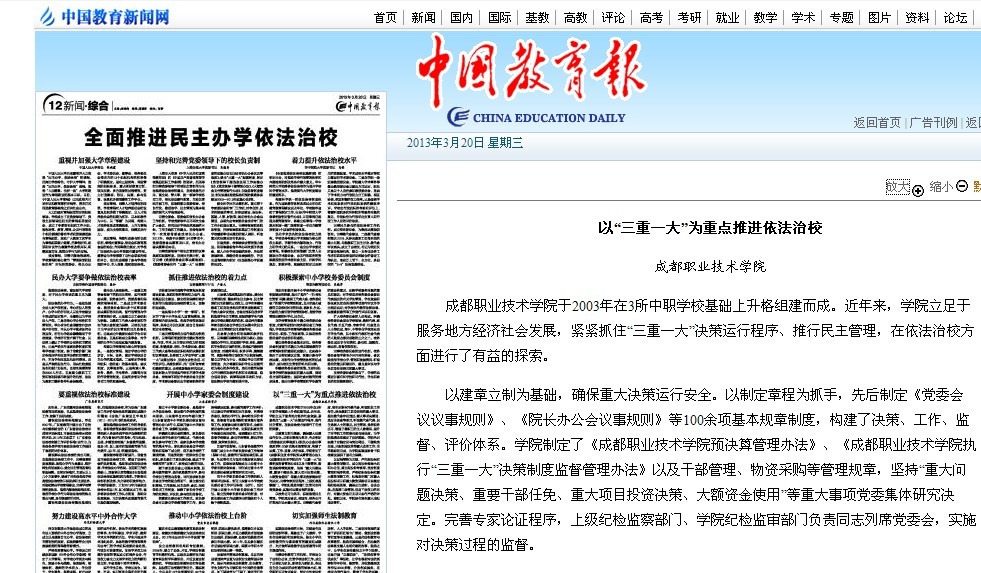Open the page article 要重视依法治校标准建设
981x573 pixels.
click(x=94, y=394)
